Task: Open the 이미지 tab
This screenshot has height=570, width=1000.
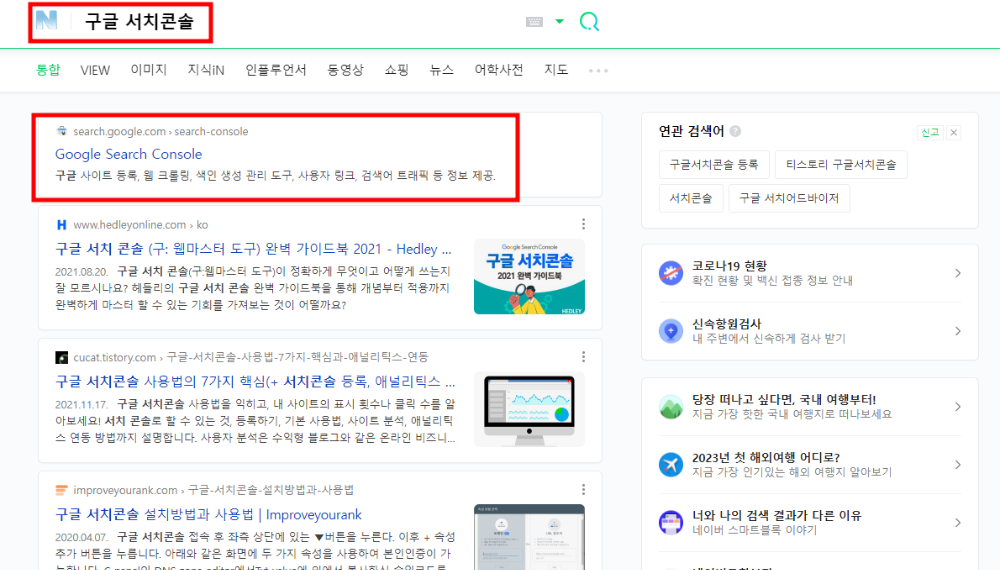Action: (x=149, y=70)
